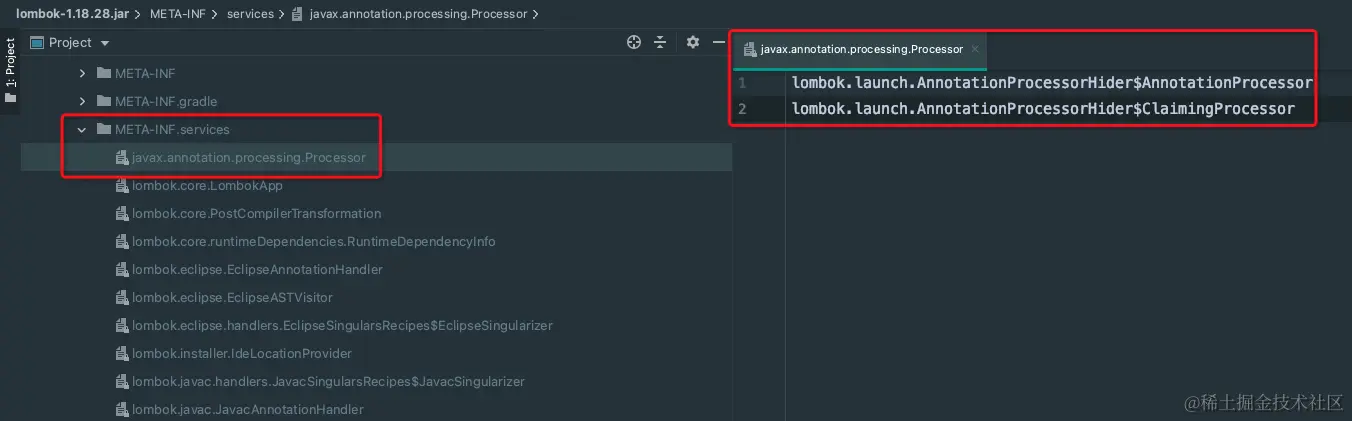The width and height of the screenshot is (1352, 421).
Task: Click the Locate/Select Opened File target icon
Action: coord(633,42)
